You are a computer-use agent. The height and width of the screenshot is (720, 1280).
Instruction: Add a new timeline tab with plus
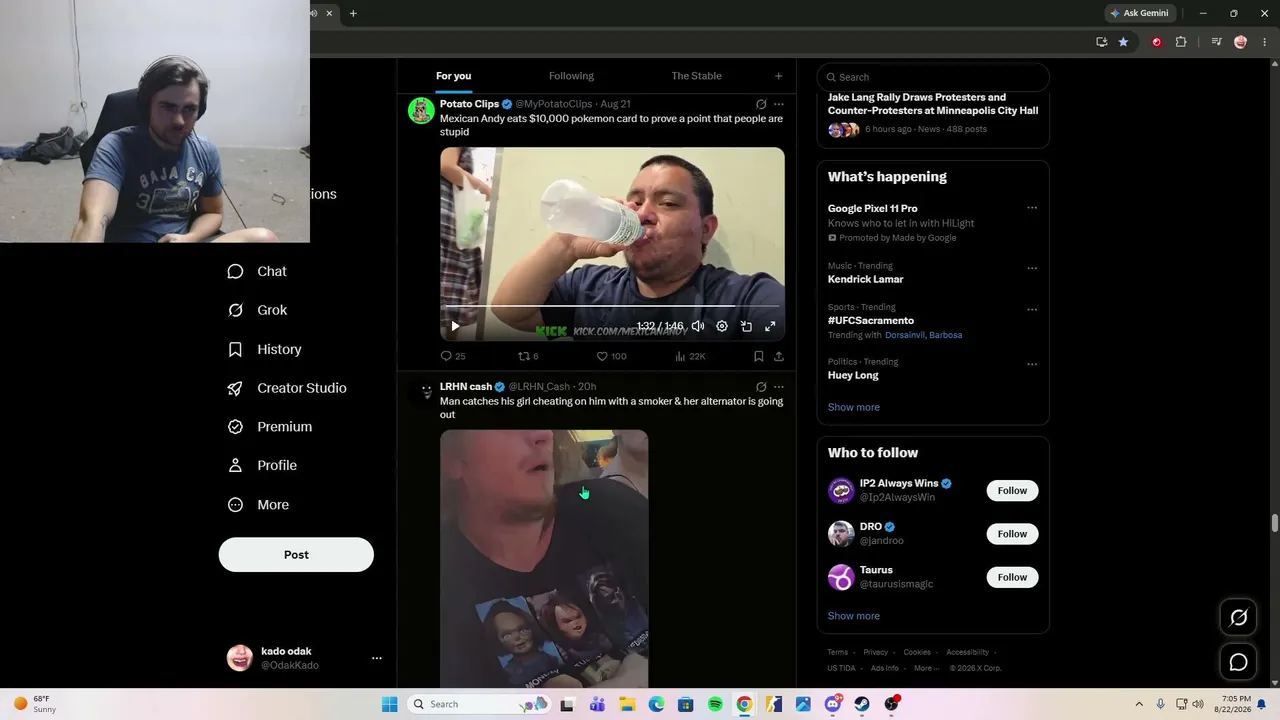(x=778, y=76)
